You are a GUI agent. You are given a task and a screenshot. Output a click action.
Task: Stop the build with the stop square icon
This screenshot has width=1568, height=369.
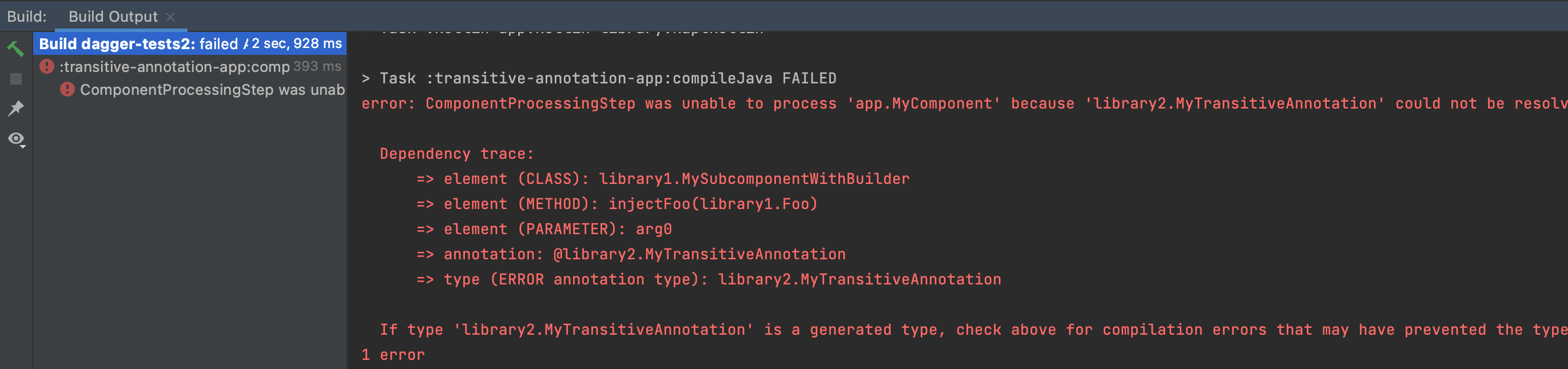pos(16,78)
